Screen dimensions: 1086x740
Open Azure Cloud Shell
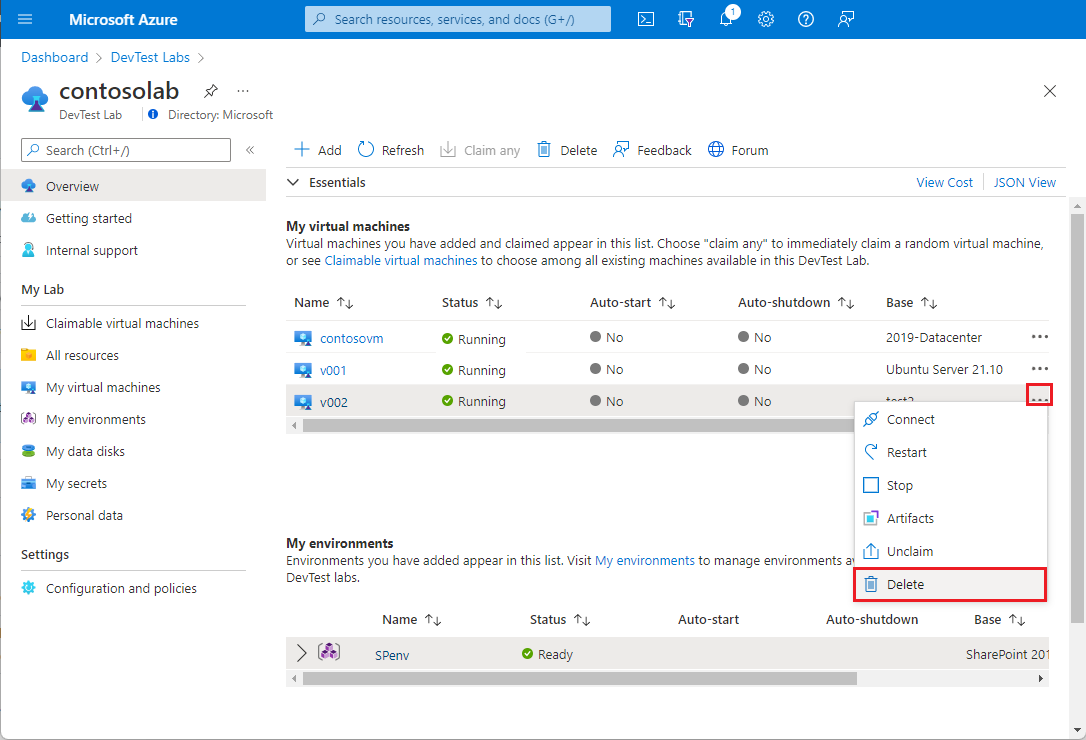pyautogui.click(x=646, y=18)
